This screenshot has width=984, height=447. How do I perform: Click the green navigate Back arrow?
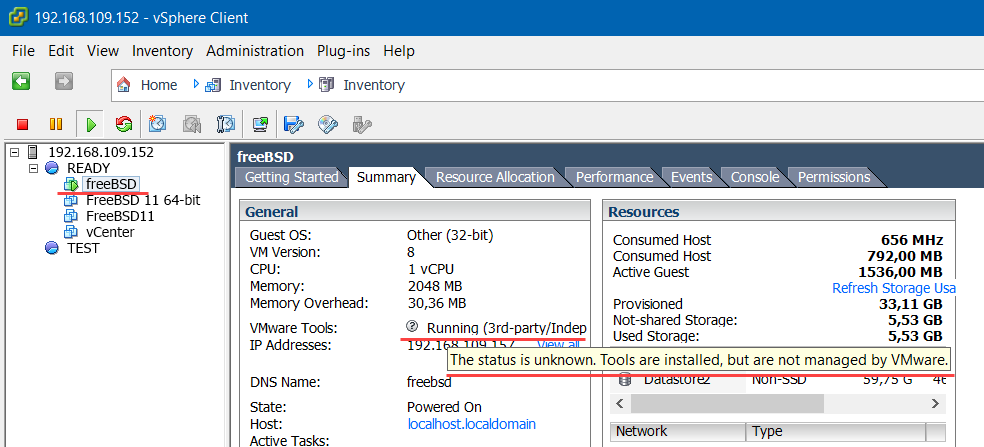pyautogui.click(x=21, y=81)
